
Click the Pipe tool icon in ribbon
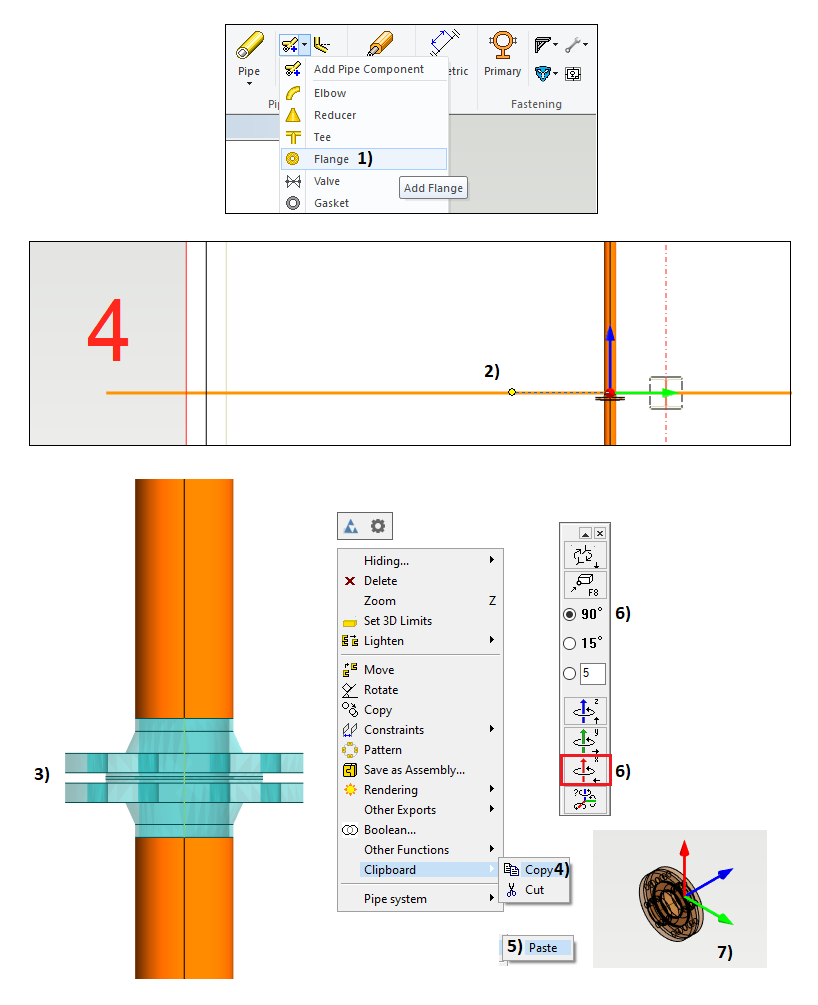coord(249,46)
